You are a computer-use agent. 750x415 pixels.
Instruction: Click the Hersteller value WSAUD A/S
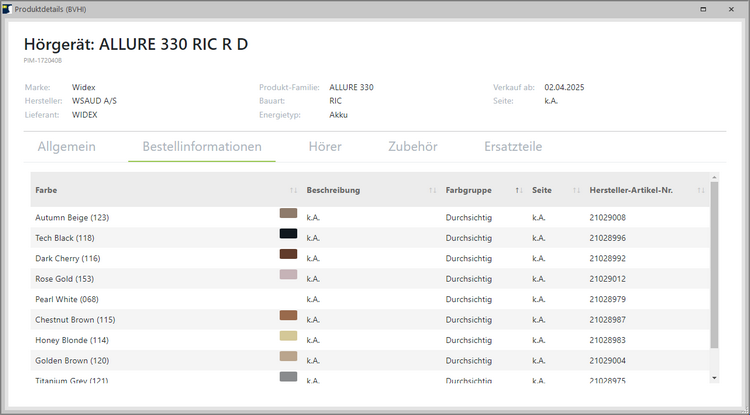coord(94,101)
